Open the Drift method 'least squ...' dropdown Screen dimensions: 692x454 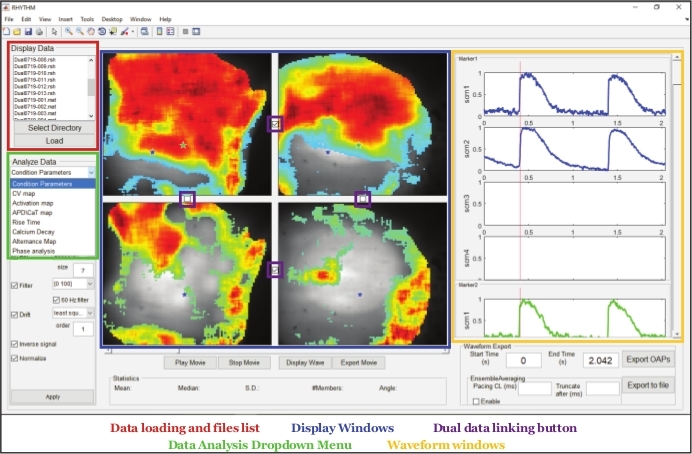tap(73, 313)
